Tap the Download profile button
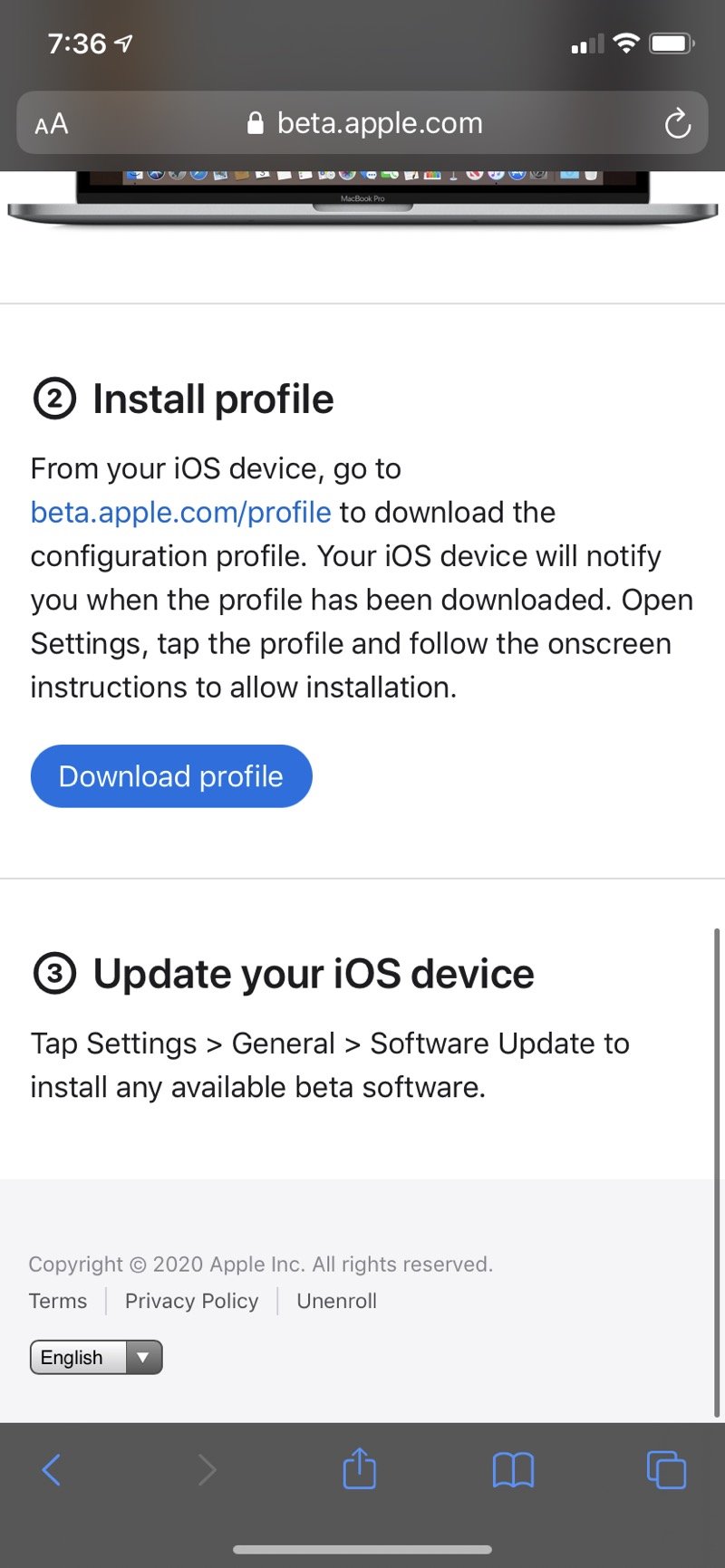Screen dimensions: 725x1568 point(170,775)
